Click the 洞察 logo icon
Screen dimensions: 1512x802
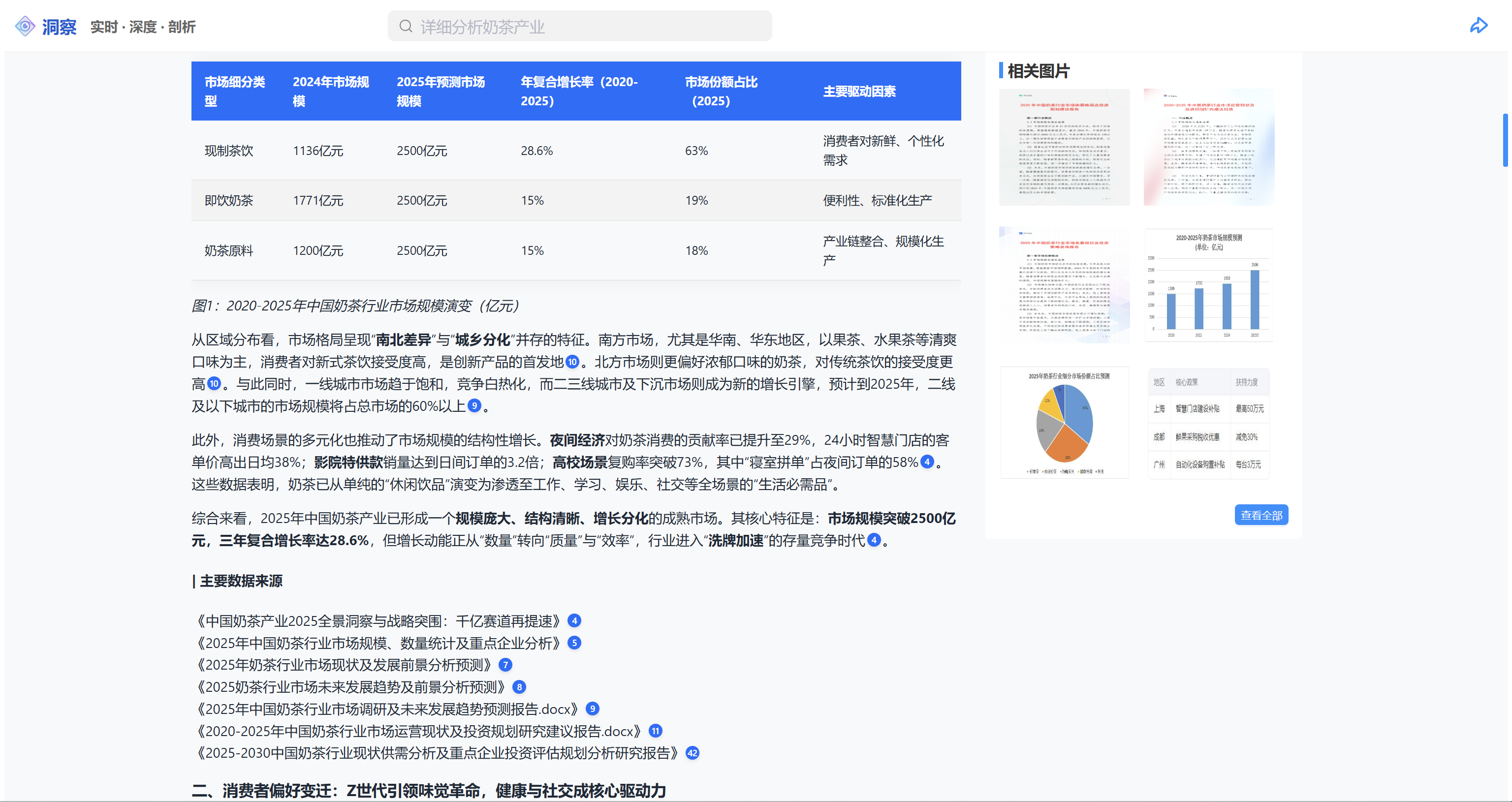25,27
